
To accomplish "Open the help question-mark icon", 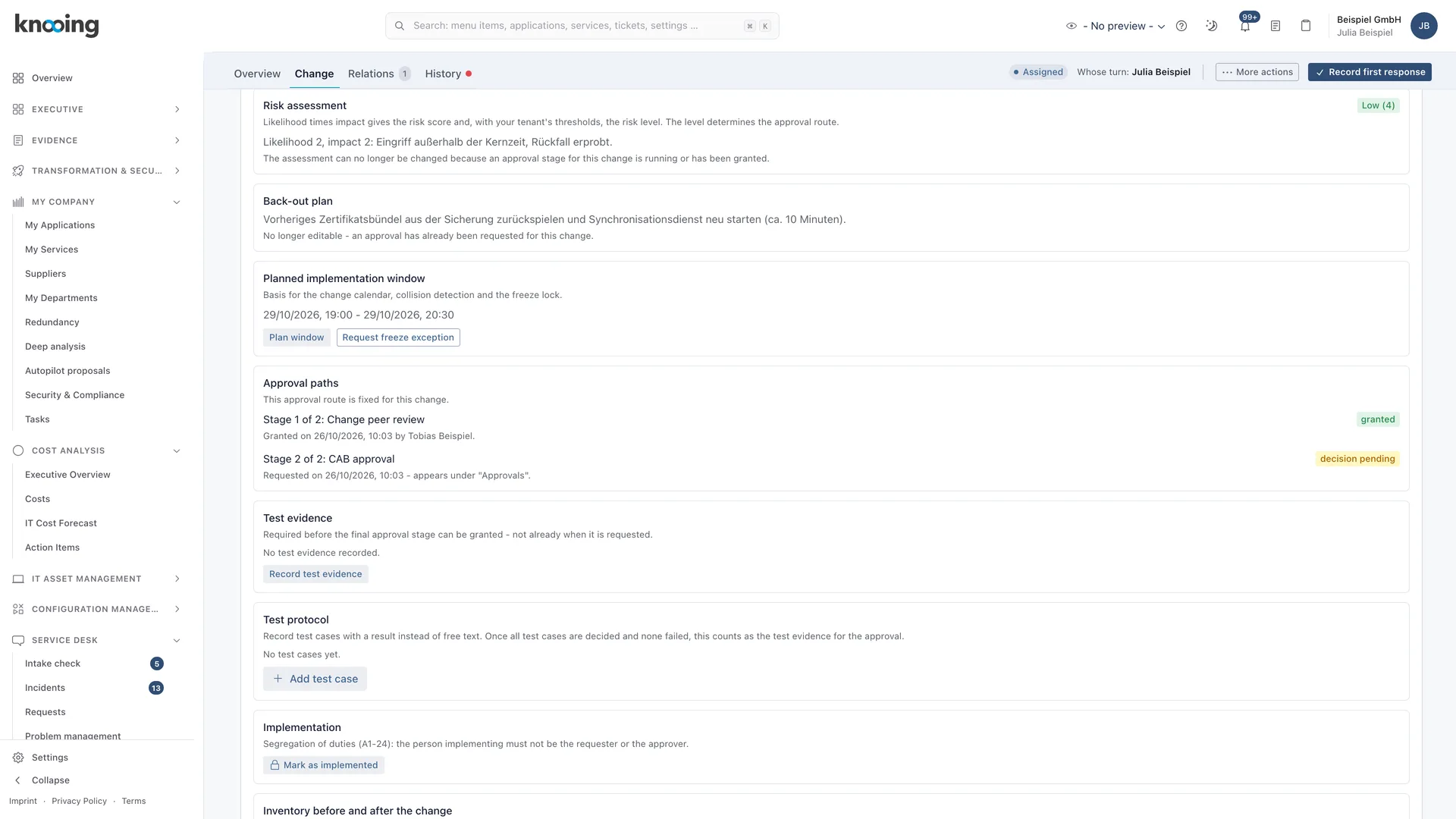I will tap(1181, 26).
